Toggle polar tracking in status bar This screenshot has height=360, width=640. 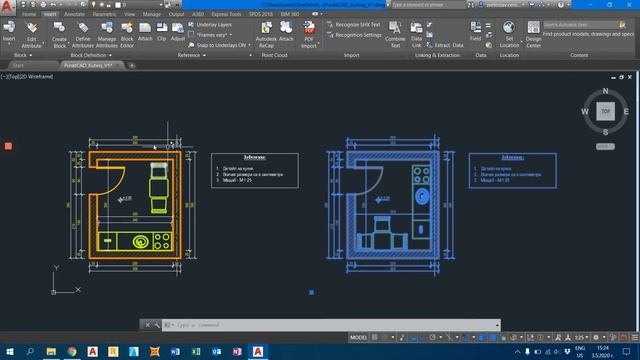[432, 338]
